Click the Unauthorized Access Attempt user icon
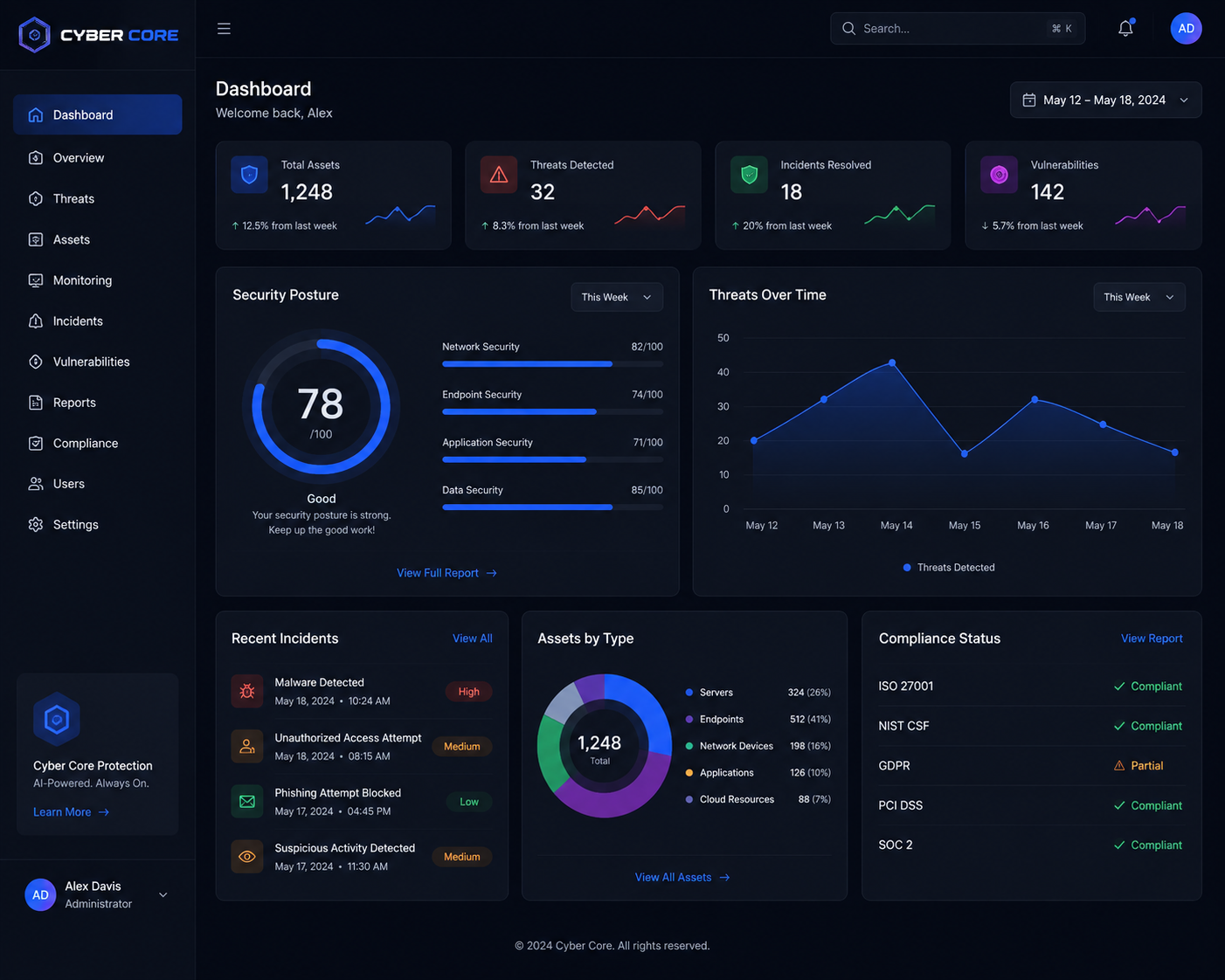The height and width of the screenshot is (980, 1225). 247,746
